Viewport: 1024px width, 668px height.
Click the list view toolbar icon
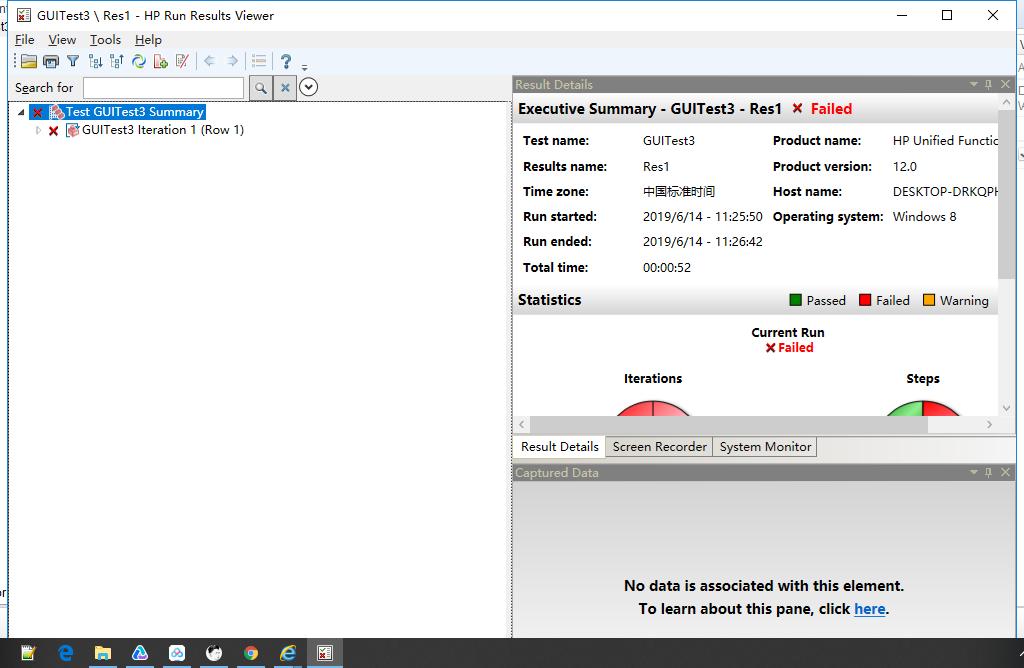pyautogui.click(x=259, y=61)
